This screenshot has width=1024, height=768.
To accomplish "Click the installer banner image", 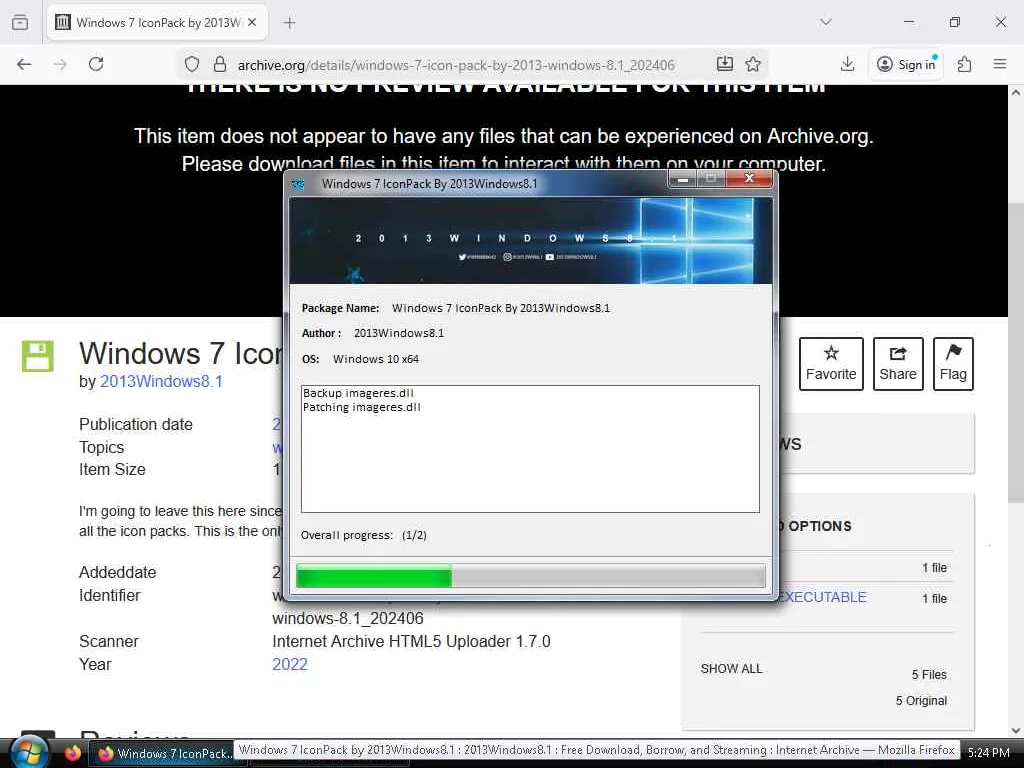I will click(x=530, y=241).
